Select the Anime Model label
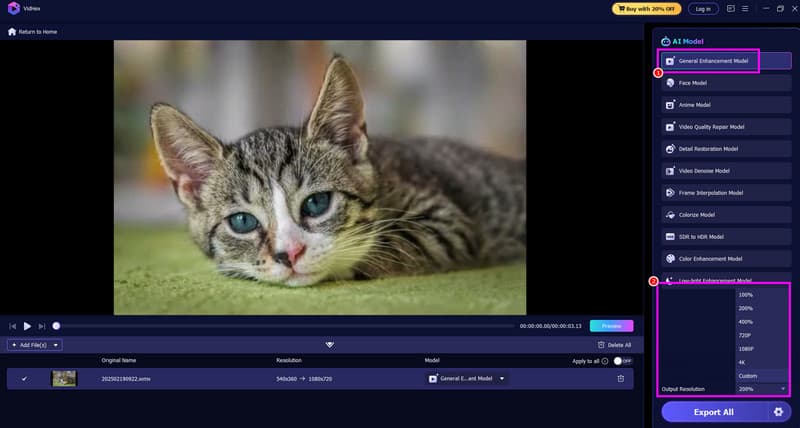This screenshot has height=428, width=800. [x=694, y=105]
